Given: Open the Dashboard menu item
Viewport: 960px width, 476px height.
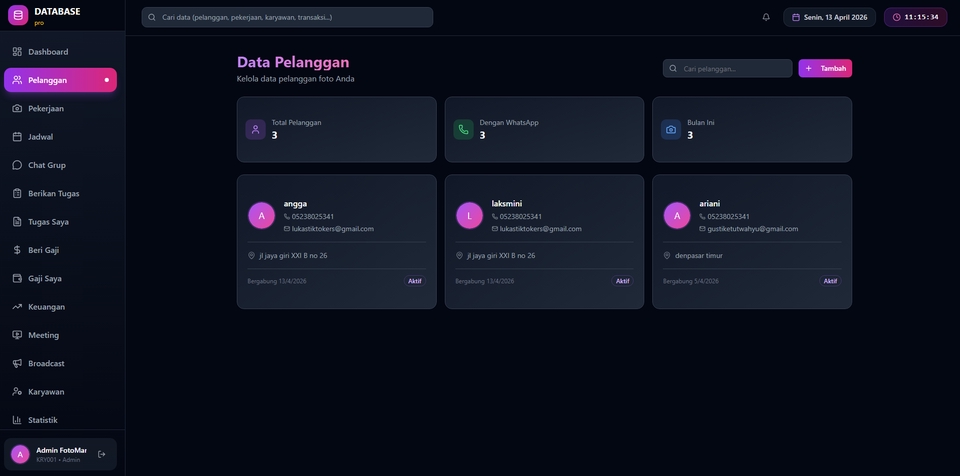Looking at the screenshot, I should [60, 52].
